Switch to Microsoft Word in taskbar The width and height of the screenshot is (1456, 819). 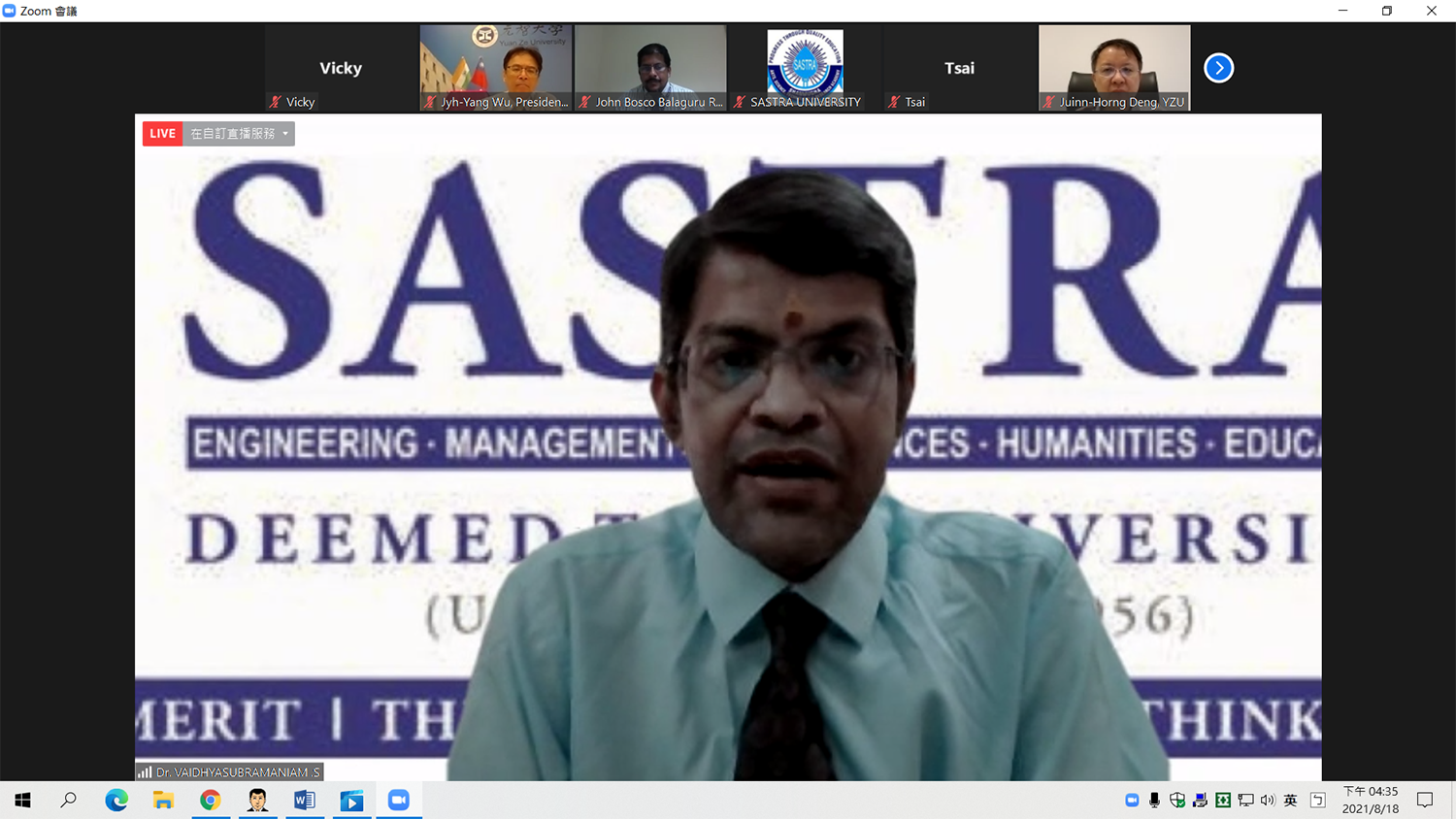pos(305,801)
